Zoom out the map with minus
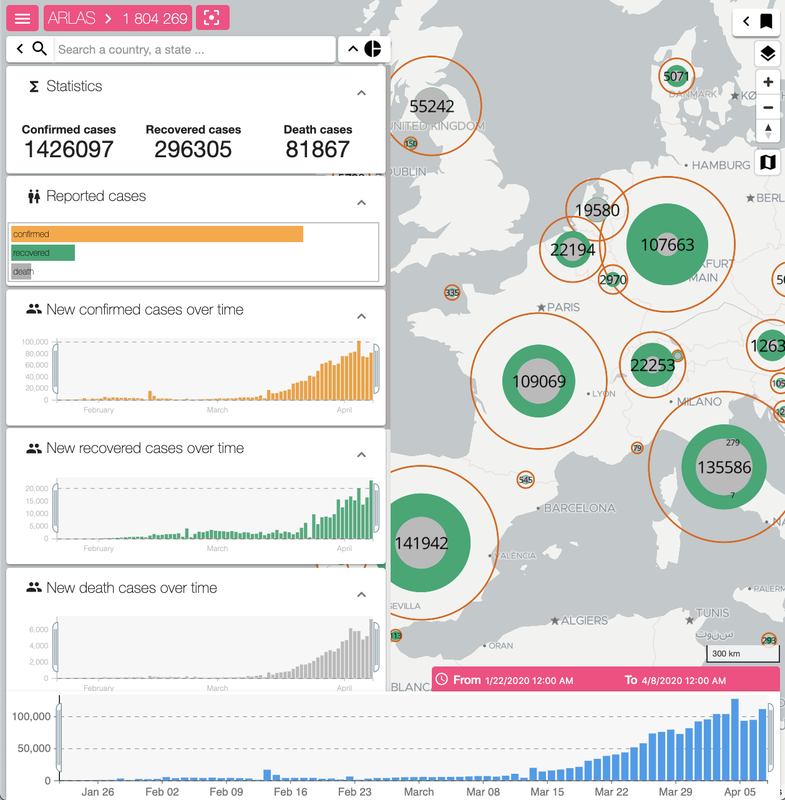Image resolution: width=785 pixels, height=800 pixels. [768, 108]
